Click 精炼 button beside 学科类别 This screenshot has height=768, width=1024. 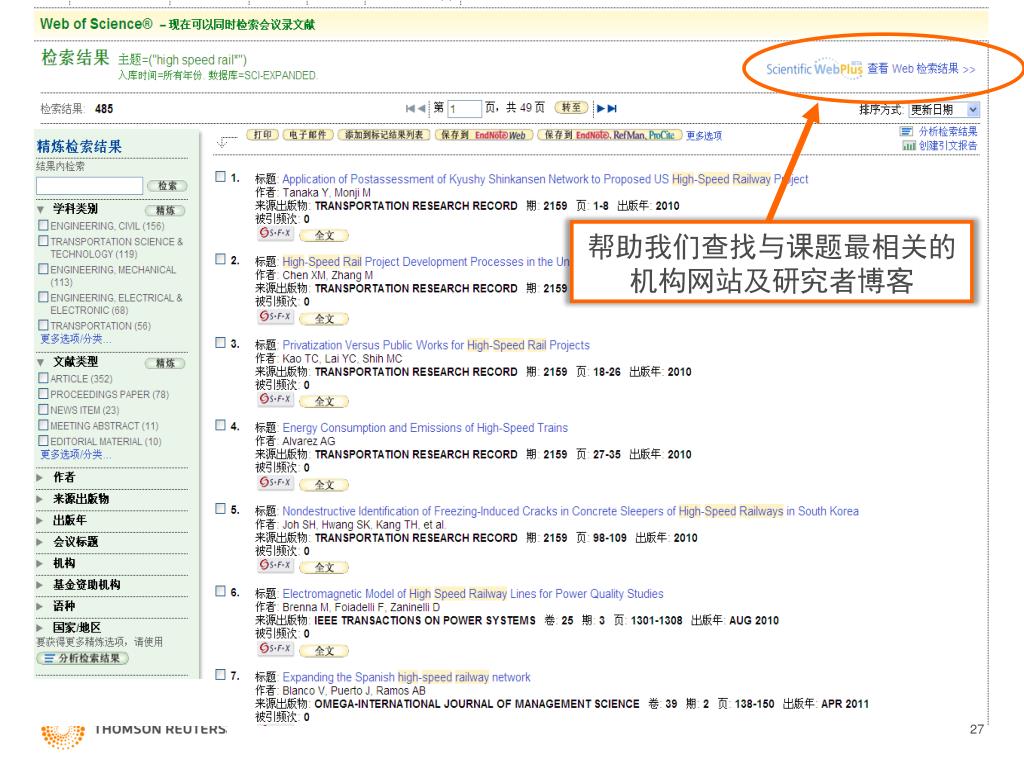click(x=165, y=210)
